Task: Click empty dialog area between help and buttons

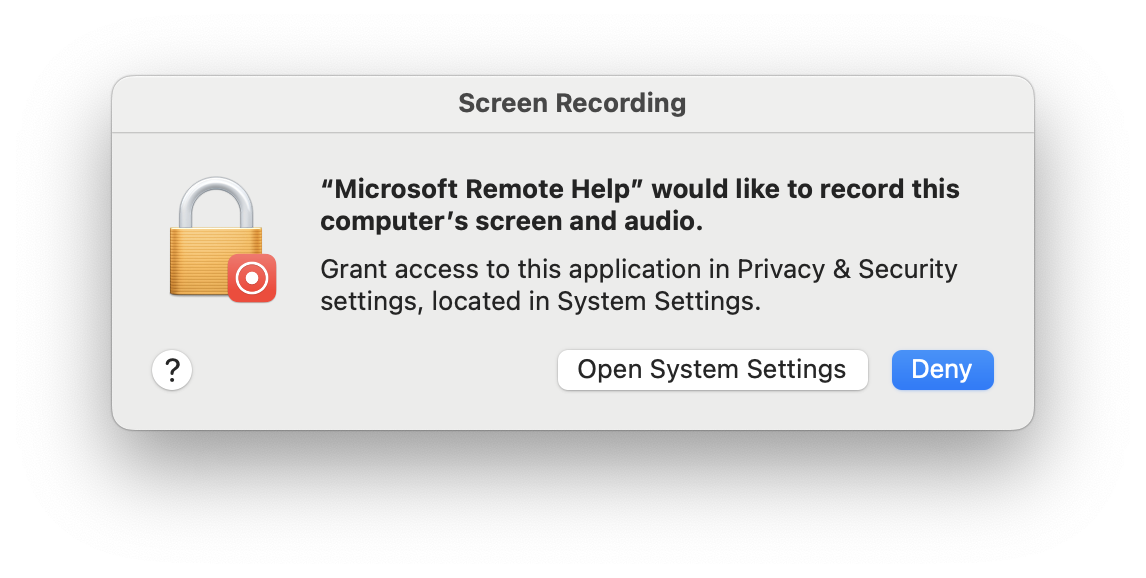Action: point(373,370)
